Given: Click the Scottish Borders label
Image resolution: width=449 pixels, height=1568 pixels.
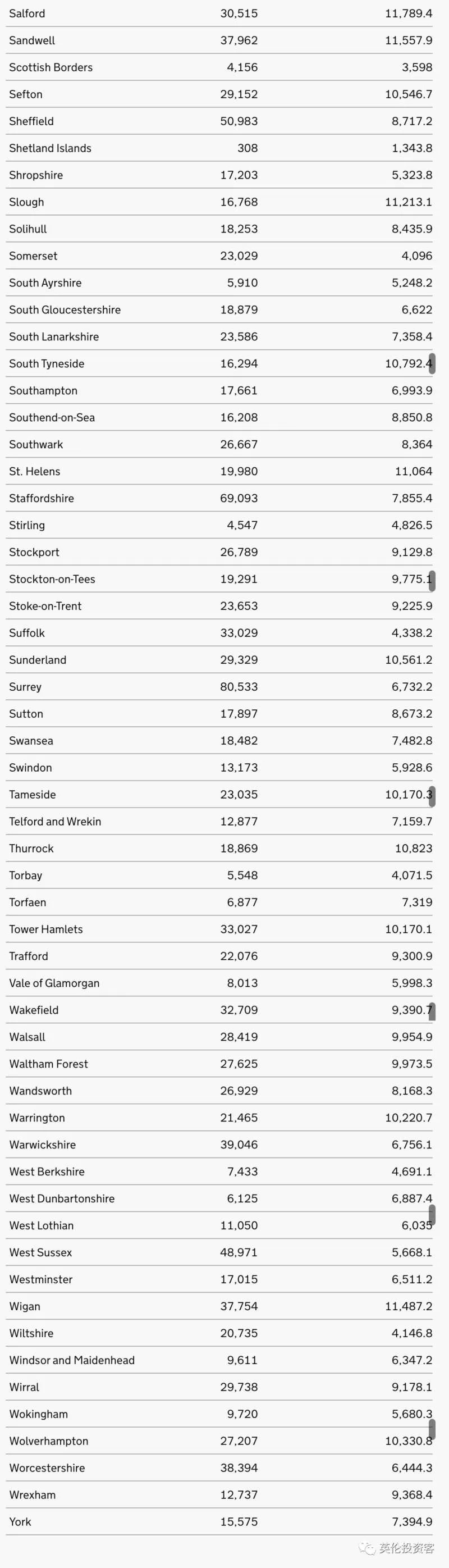Looking at the screenshot, I should pos(51,67).
